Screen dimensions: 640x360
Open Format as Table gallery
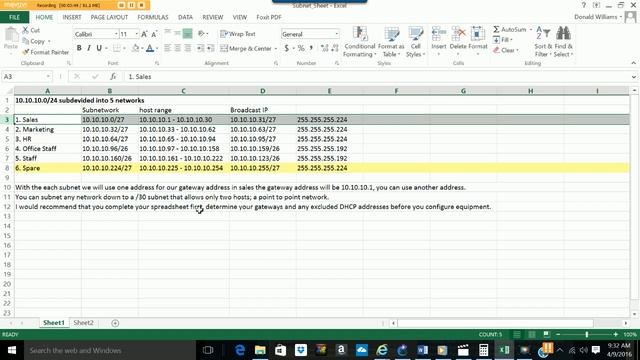pyautogui.click(x=391, y=42)
